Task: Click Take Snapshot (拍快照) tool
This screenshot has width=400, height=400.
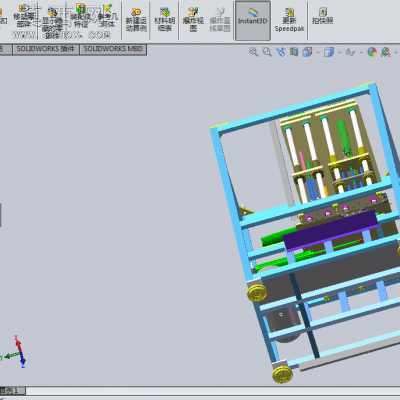Action: click(323, 16)
